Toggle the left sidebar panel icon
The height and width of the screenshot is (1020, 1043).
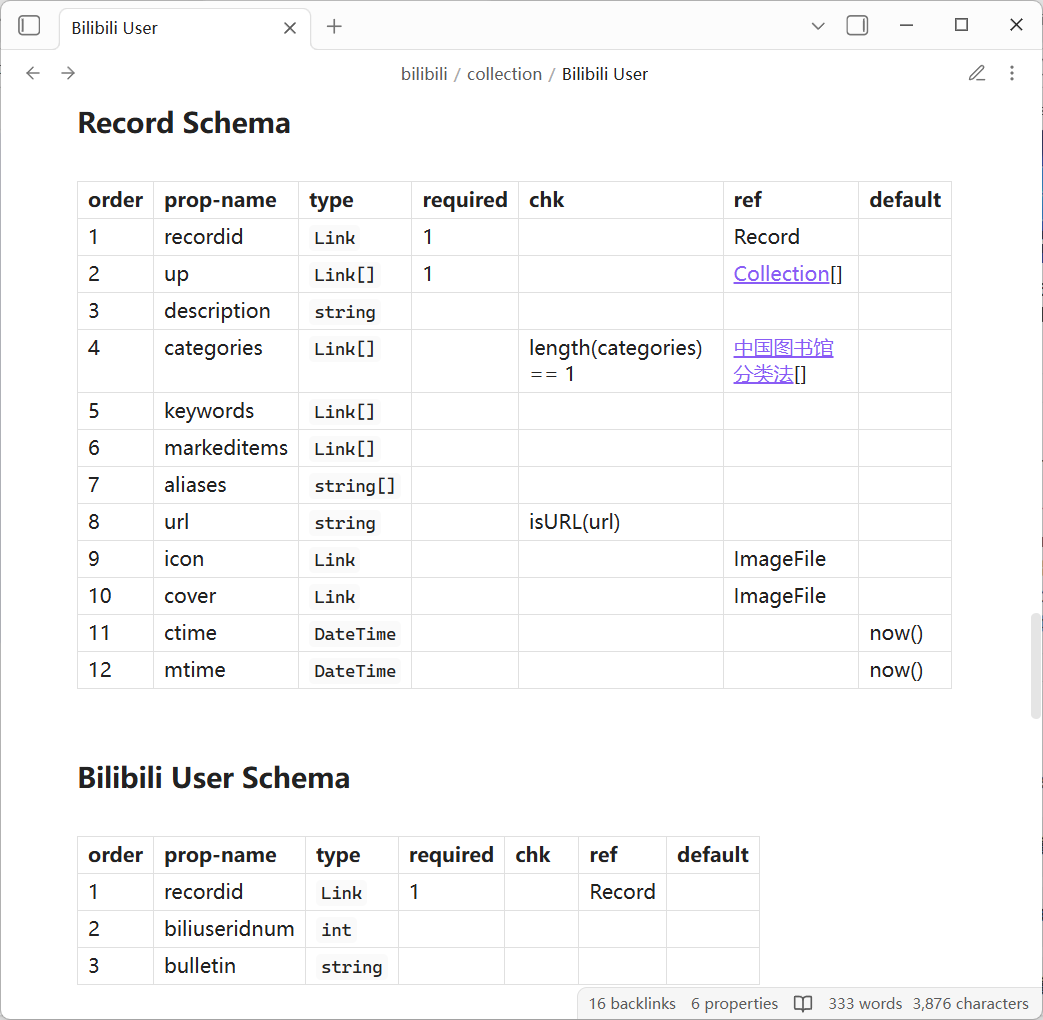point(30,26)
